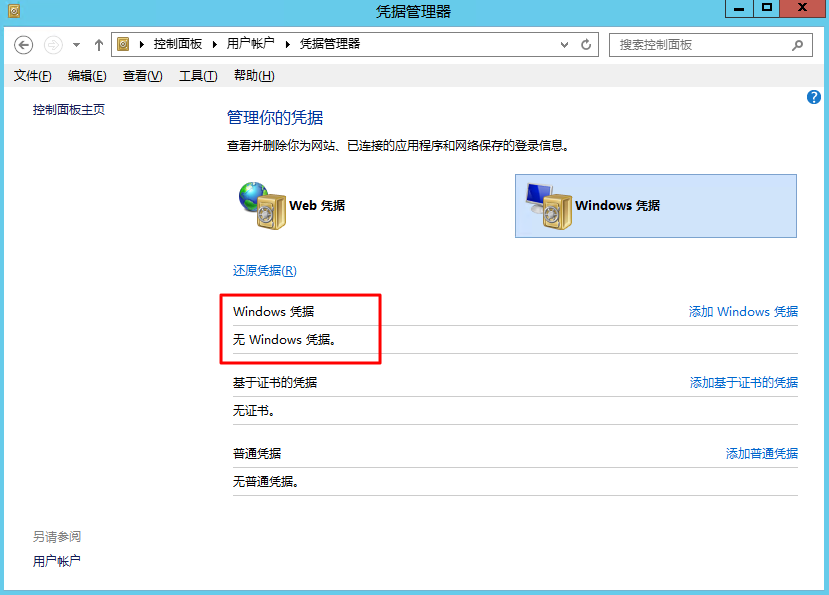Click the 无普通凭据。 text
The height and width of the screenshot is (595, 829).
click(x=266, y=481)
